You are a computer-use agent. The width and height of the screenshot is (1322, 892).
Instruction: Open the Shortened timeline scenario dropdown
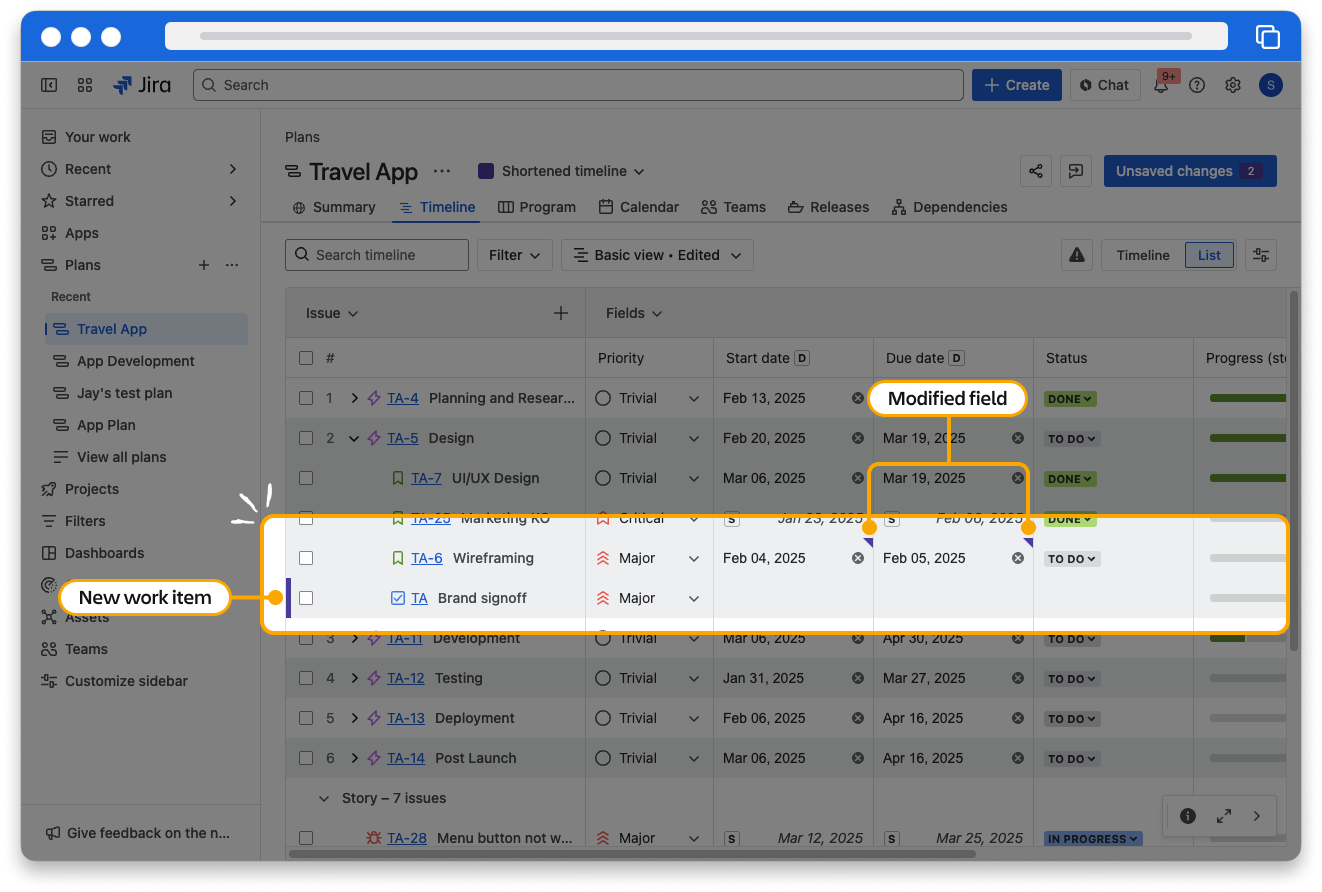click(562, 171)
